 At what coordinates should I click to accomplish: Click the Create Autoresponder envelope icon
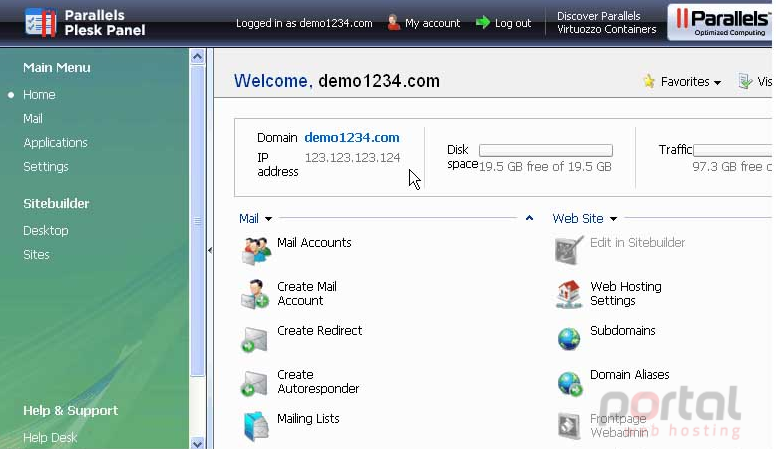click(254, 384)
